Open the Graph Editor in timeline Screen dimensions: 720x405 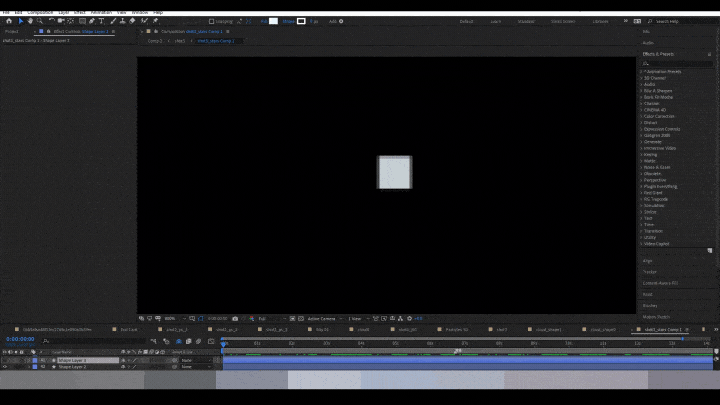tap(211, 341)
